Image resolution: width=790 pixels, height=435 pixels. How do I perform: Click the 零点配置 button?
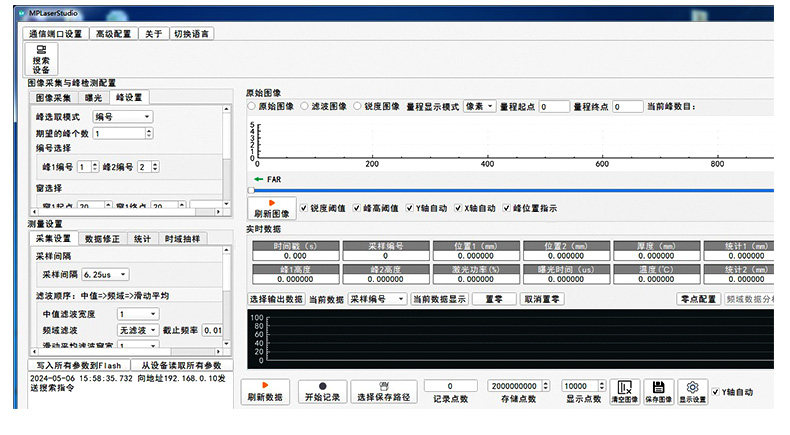[x=699, y=299]
